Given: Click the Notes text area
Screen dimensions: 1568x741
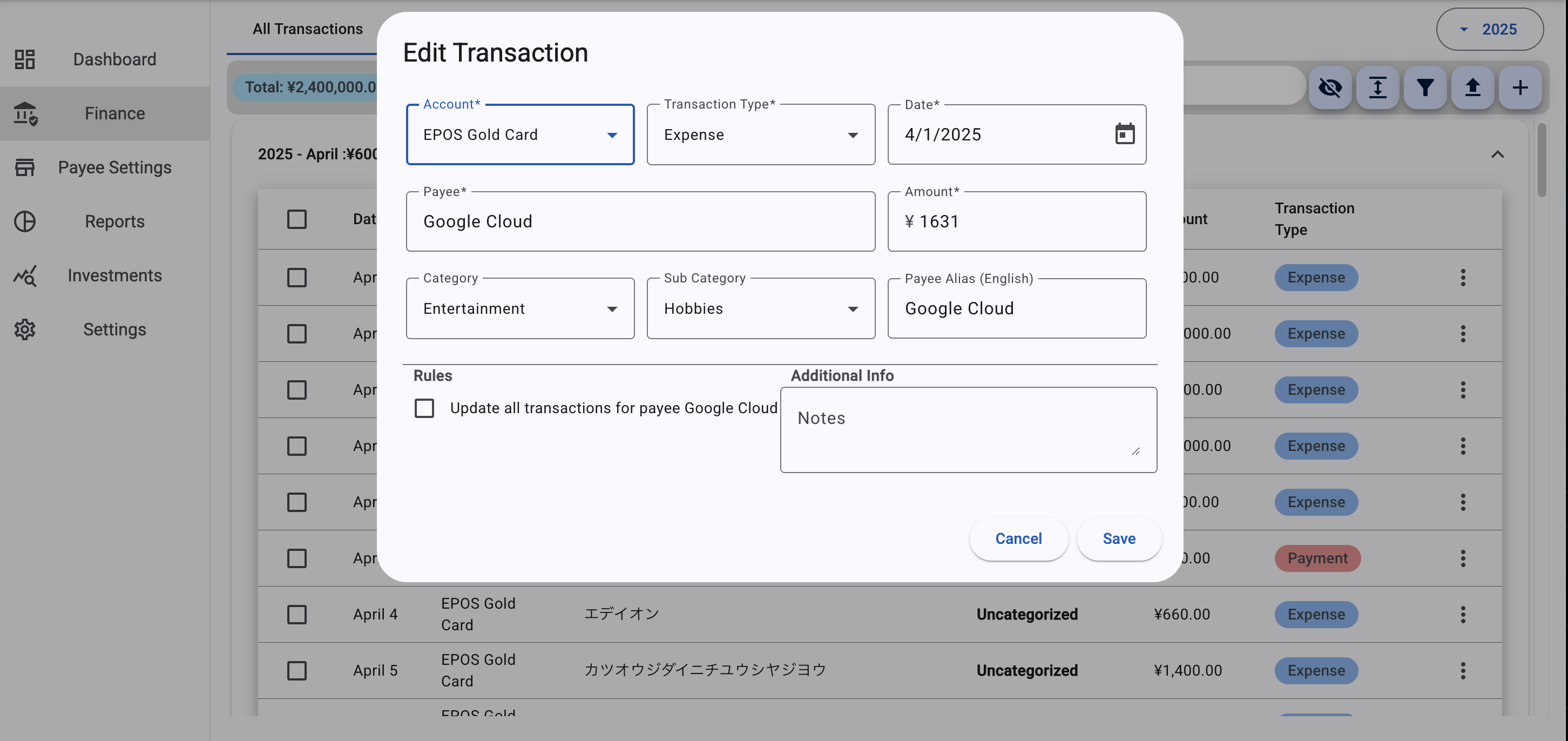Looking at the screenshot, I should click(x=969, y=430).
